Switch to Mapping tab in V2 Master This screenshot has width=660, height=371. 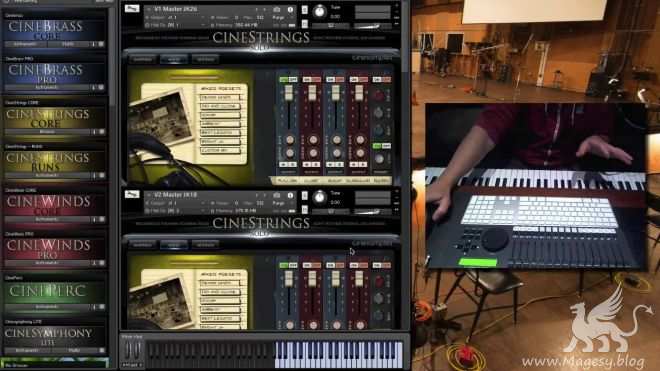pos(143,245)
